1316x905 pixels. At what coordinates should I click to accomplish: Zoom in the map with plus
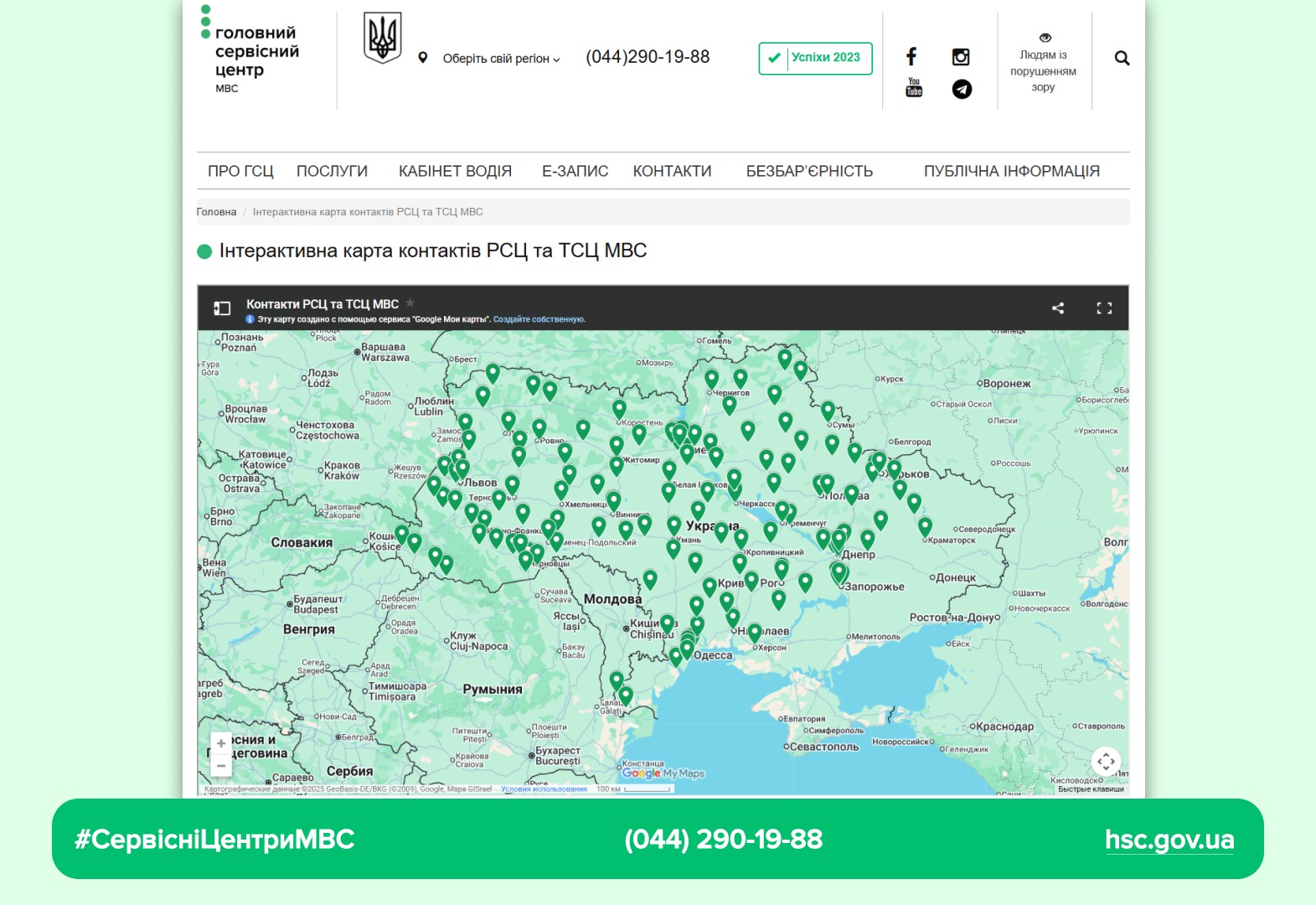coord(221,743)
